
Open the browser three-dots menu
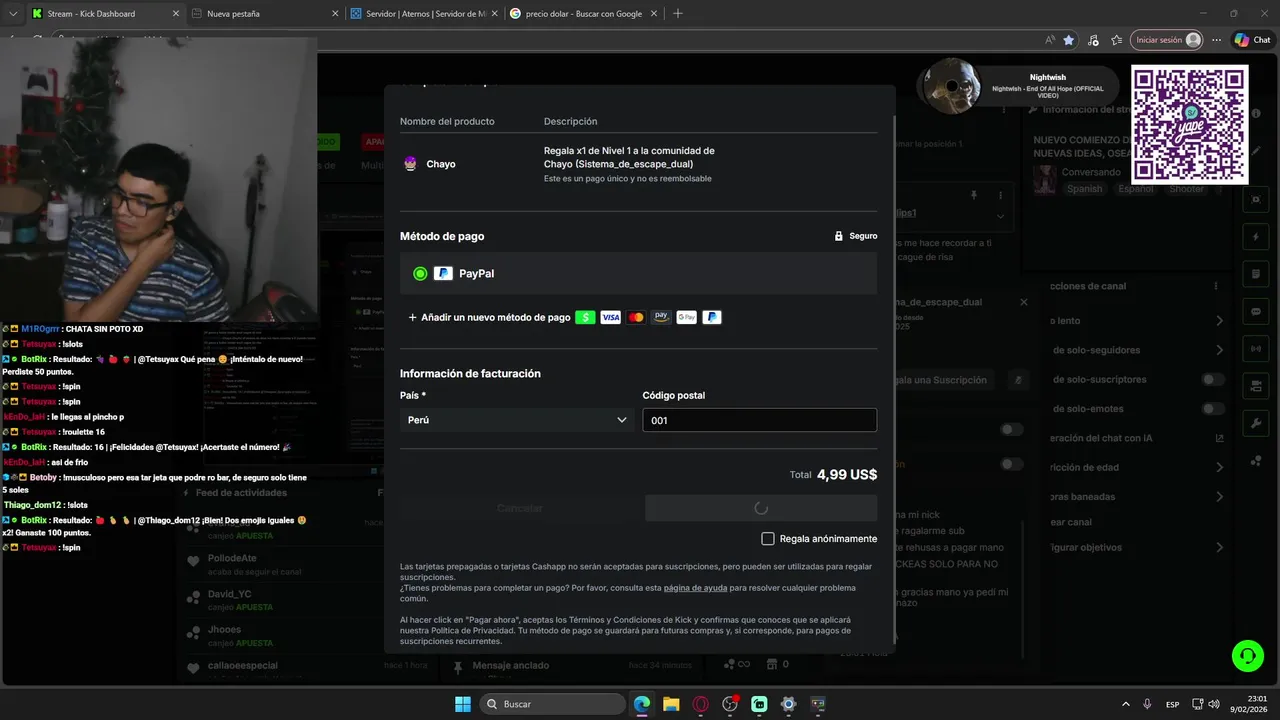click(1217, 40)
